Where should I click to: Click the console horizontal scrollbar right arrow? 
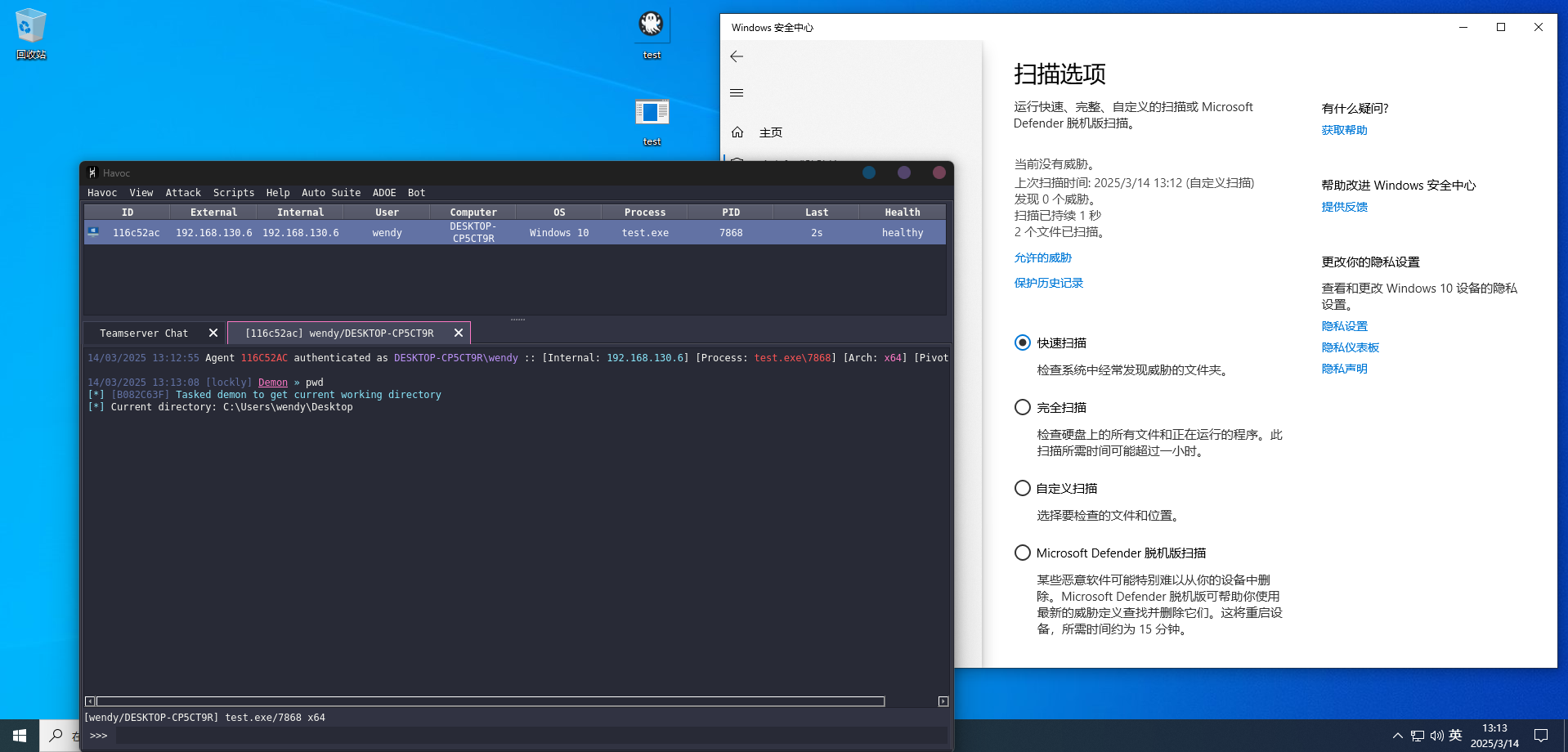943,701
